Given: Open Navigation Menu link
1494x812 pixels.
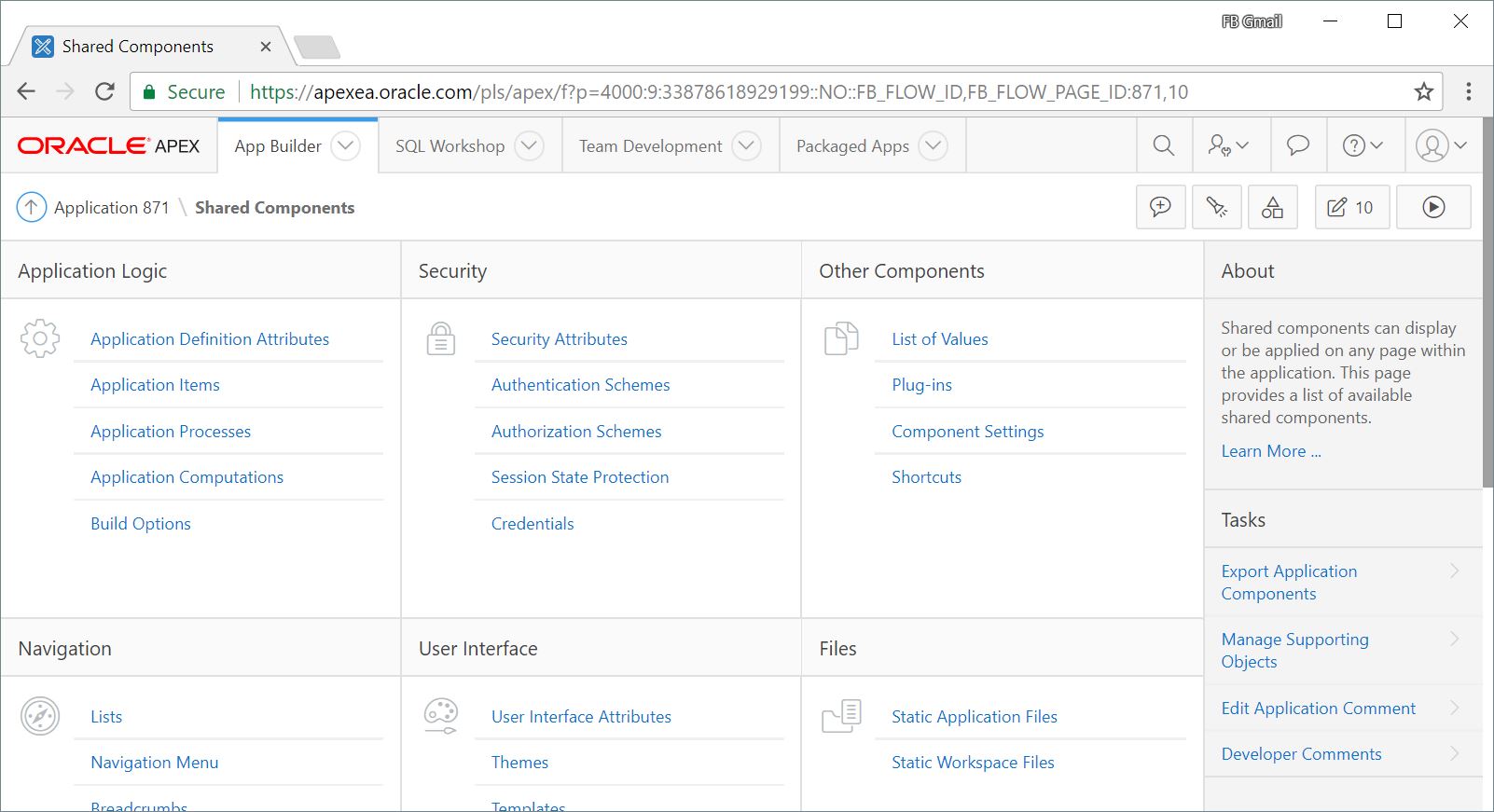Looking at the screenshot, I should tap(155, 763).
